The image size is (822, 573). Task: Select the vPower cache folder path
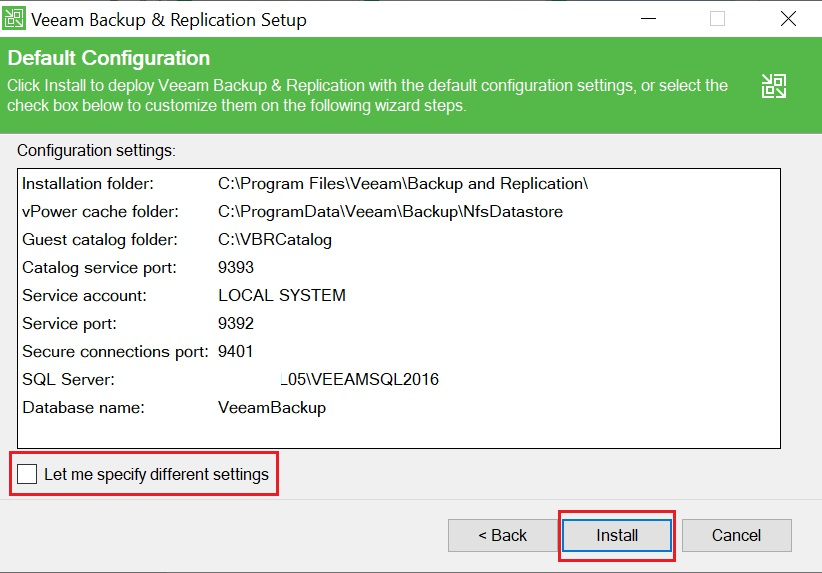[x=391, y=211]
